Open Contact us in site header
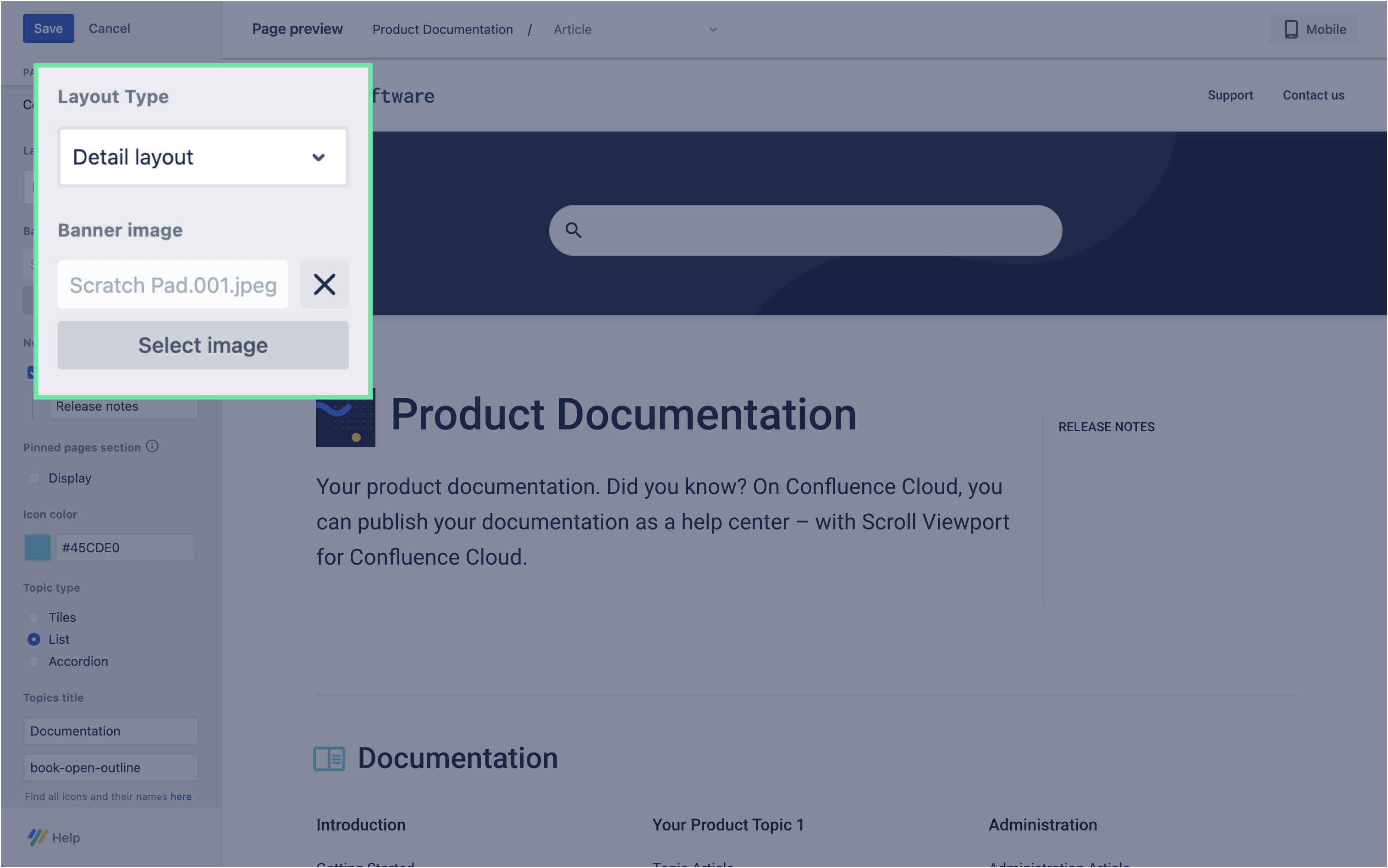Image resolution: width=1388 pixels, height=868 pixels. [1313, 95]
